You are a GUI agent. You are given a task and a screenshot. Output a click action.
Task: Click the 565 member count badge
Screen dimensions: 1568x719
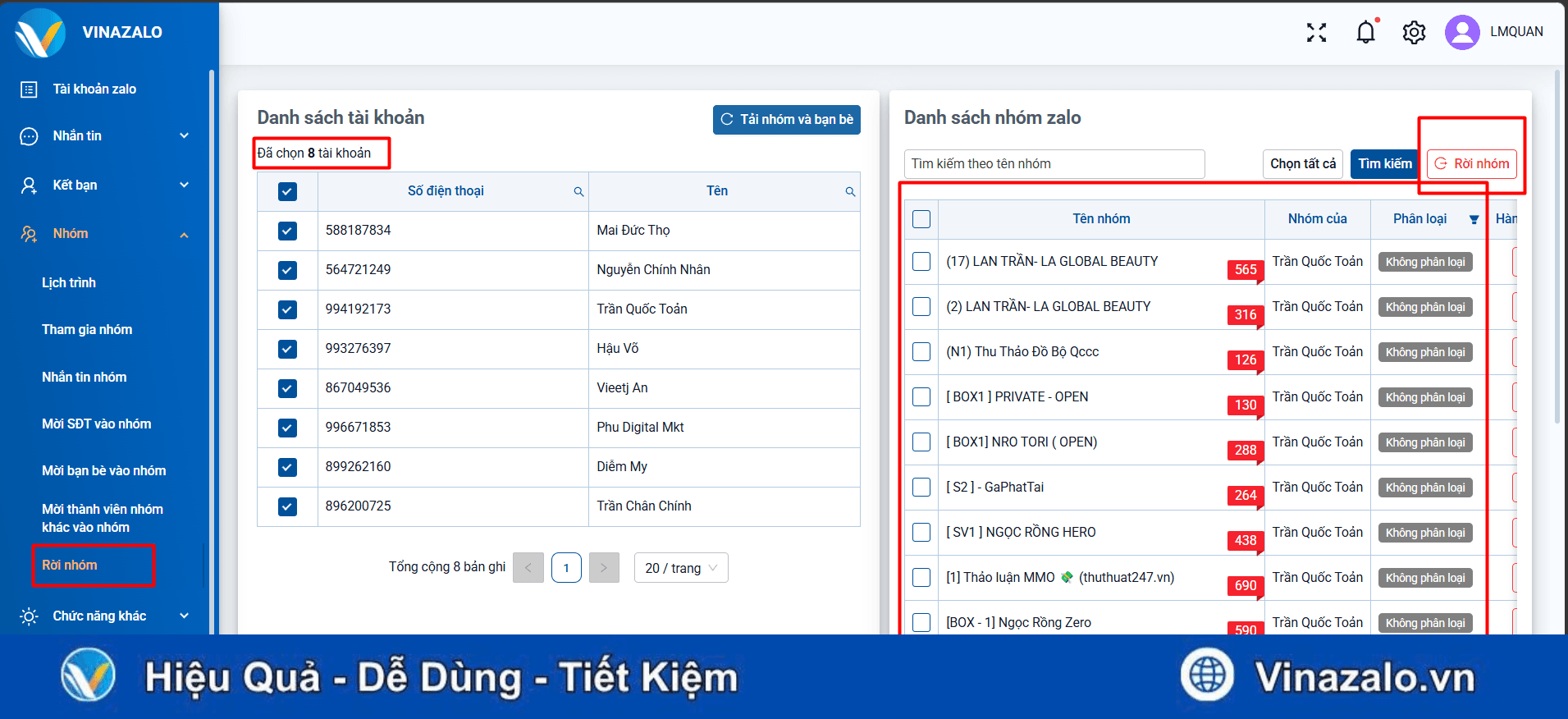pos(1246,269)
